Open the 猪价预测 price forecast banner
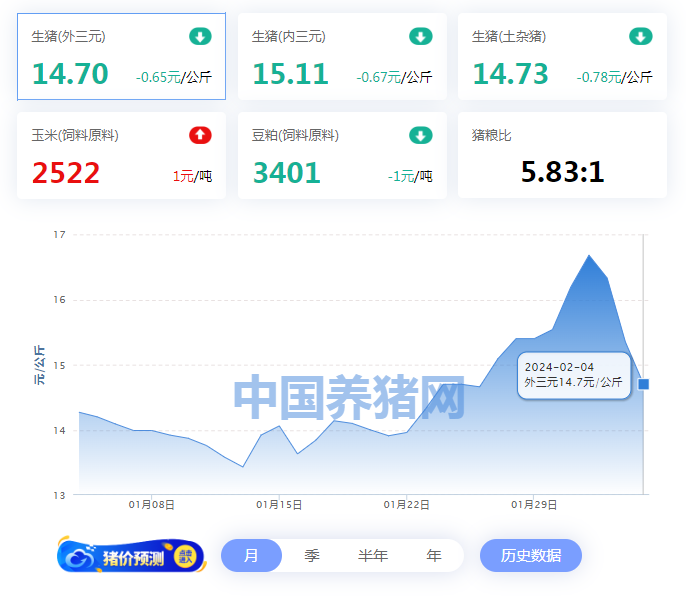Viewport: 686px width, 601px height. tap(131, 557)
